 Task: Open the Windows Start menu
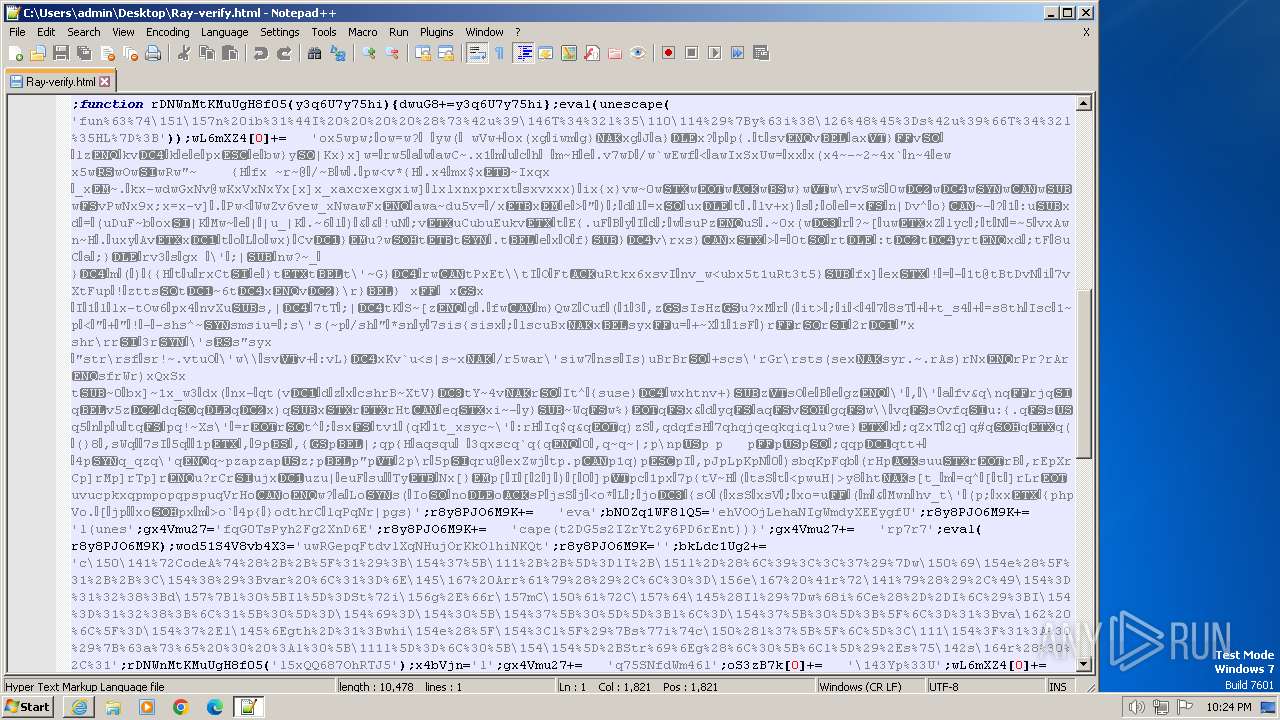click(x=28, y=707)
